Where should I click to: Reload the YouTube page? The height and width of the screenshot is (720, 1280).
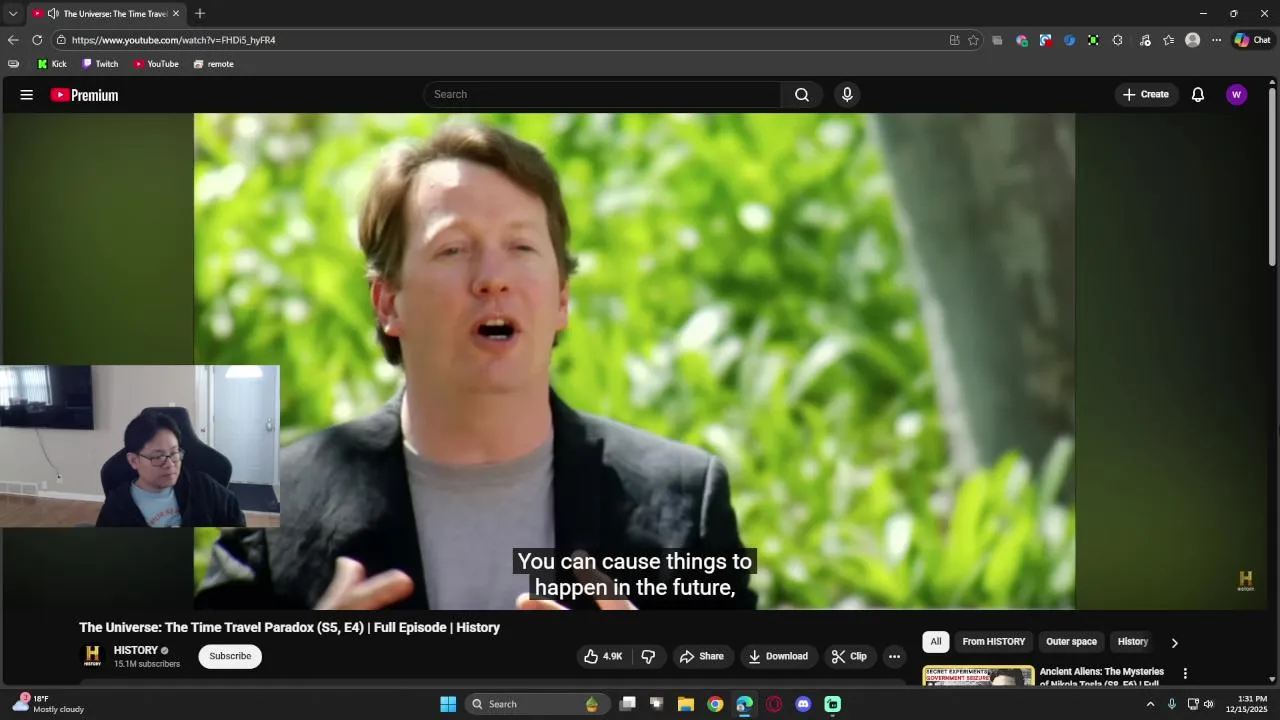(x=37, y=40)
